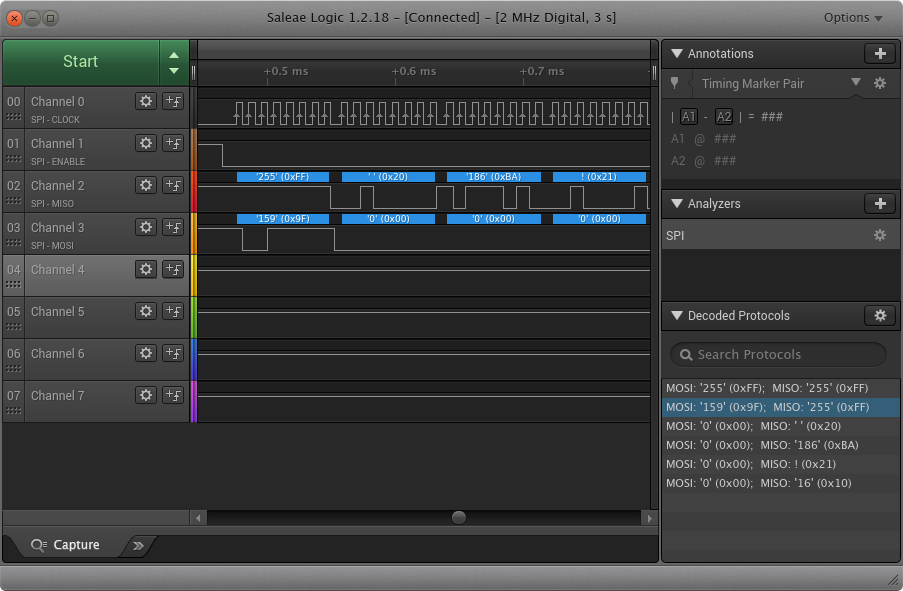Collapse the Decoded Protocols panel

677,316
